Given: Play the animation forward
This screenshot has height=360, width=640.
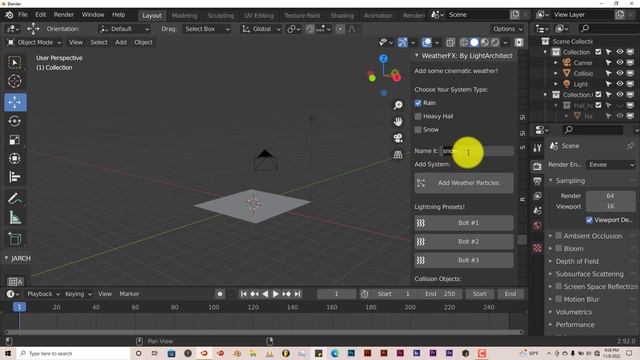Looking at the screenshot, I should tap(276, 294).
